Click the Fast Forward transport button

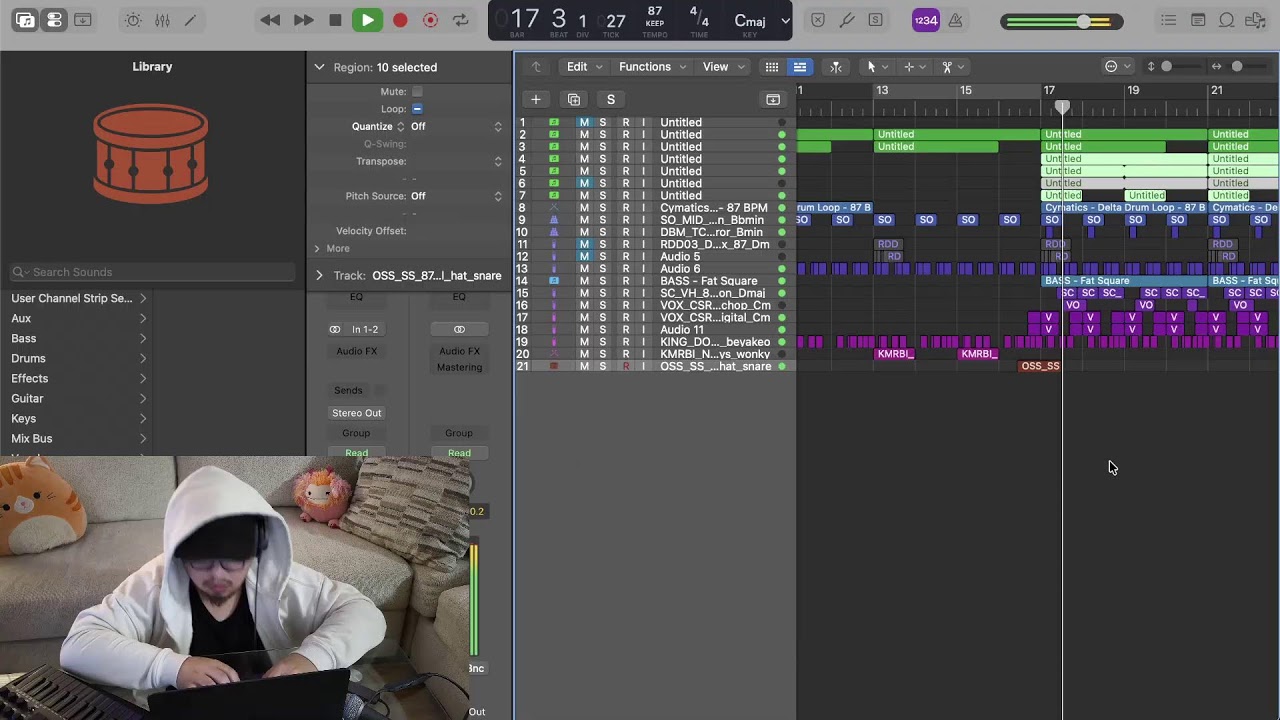(x=304, y=20)
